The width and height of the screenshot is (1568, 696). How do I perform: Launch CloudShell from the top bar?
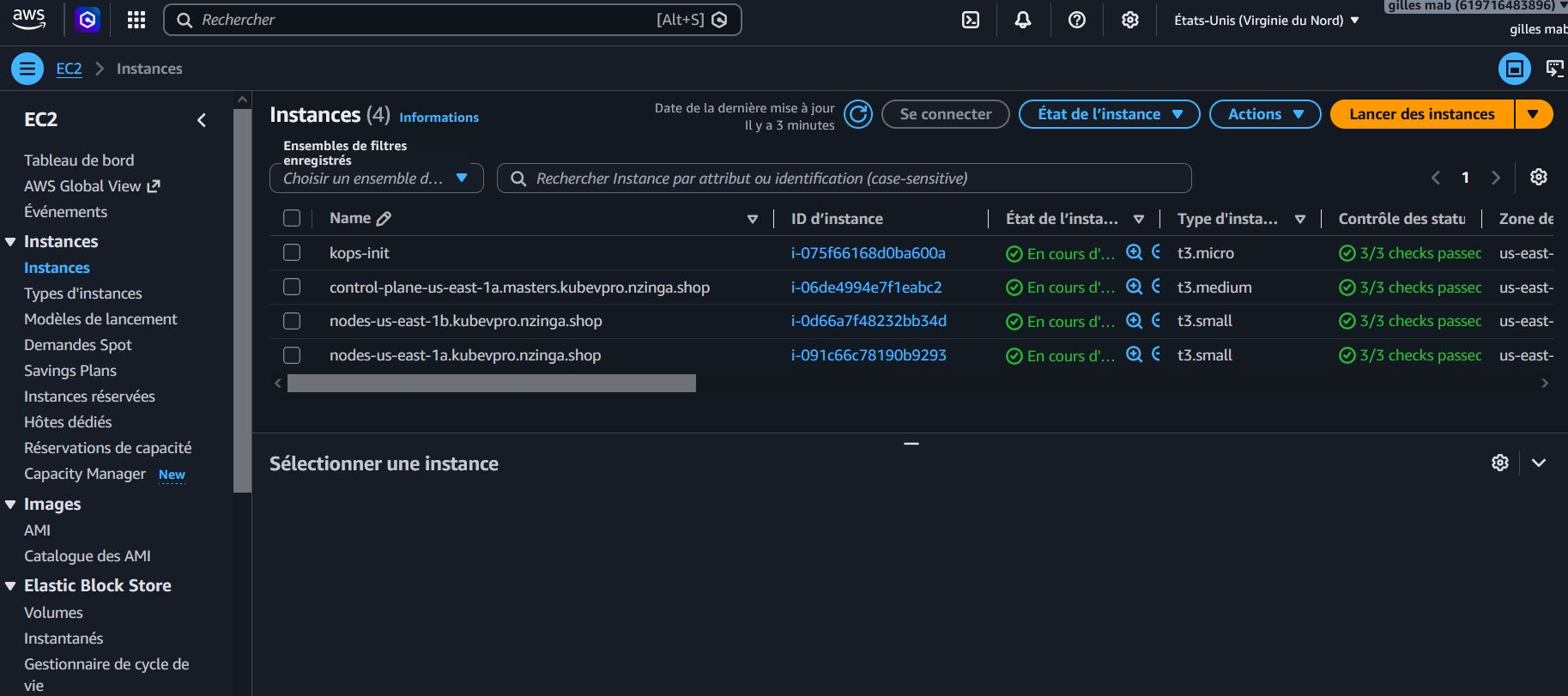click(971, 20)
